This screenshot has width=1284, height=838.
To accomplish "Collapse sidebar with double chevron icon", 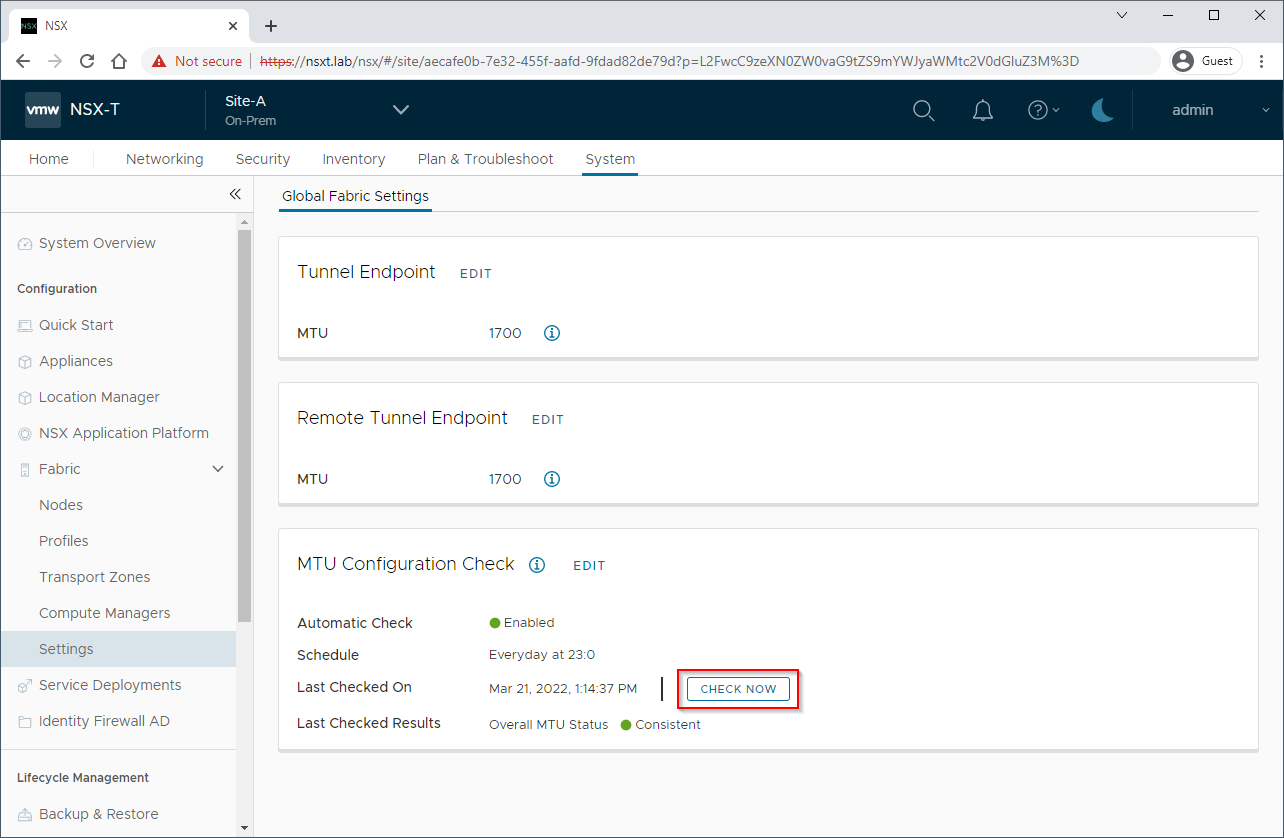I will (235, 194).
